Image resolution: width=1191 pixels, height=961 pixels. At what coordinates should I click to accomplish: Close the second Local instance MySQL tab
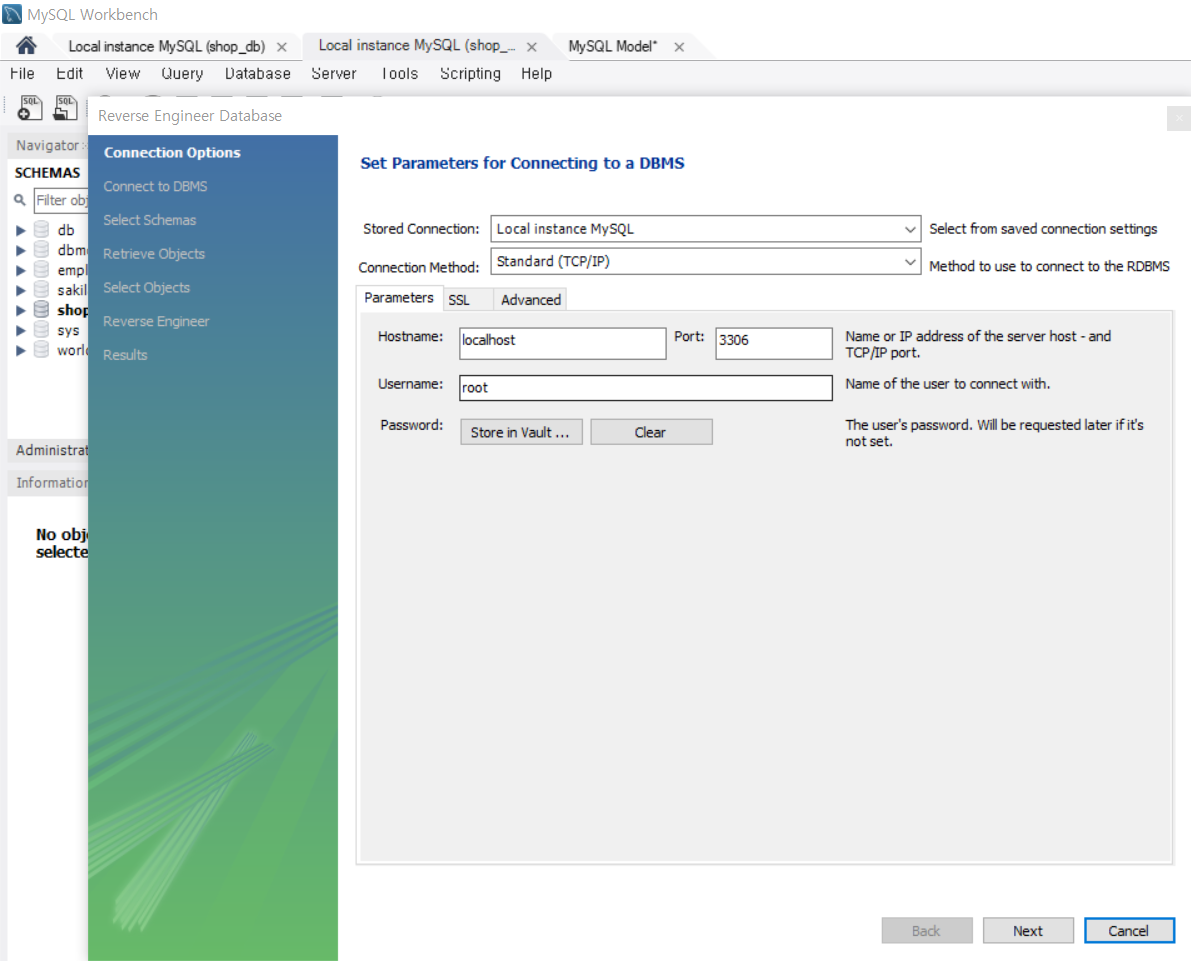click(x=532, y=47)
